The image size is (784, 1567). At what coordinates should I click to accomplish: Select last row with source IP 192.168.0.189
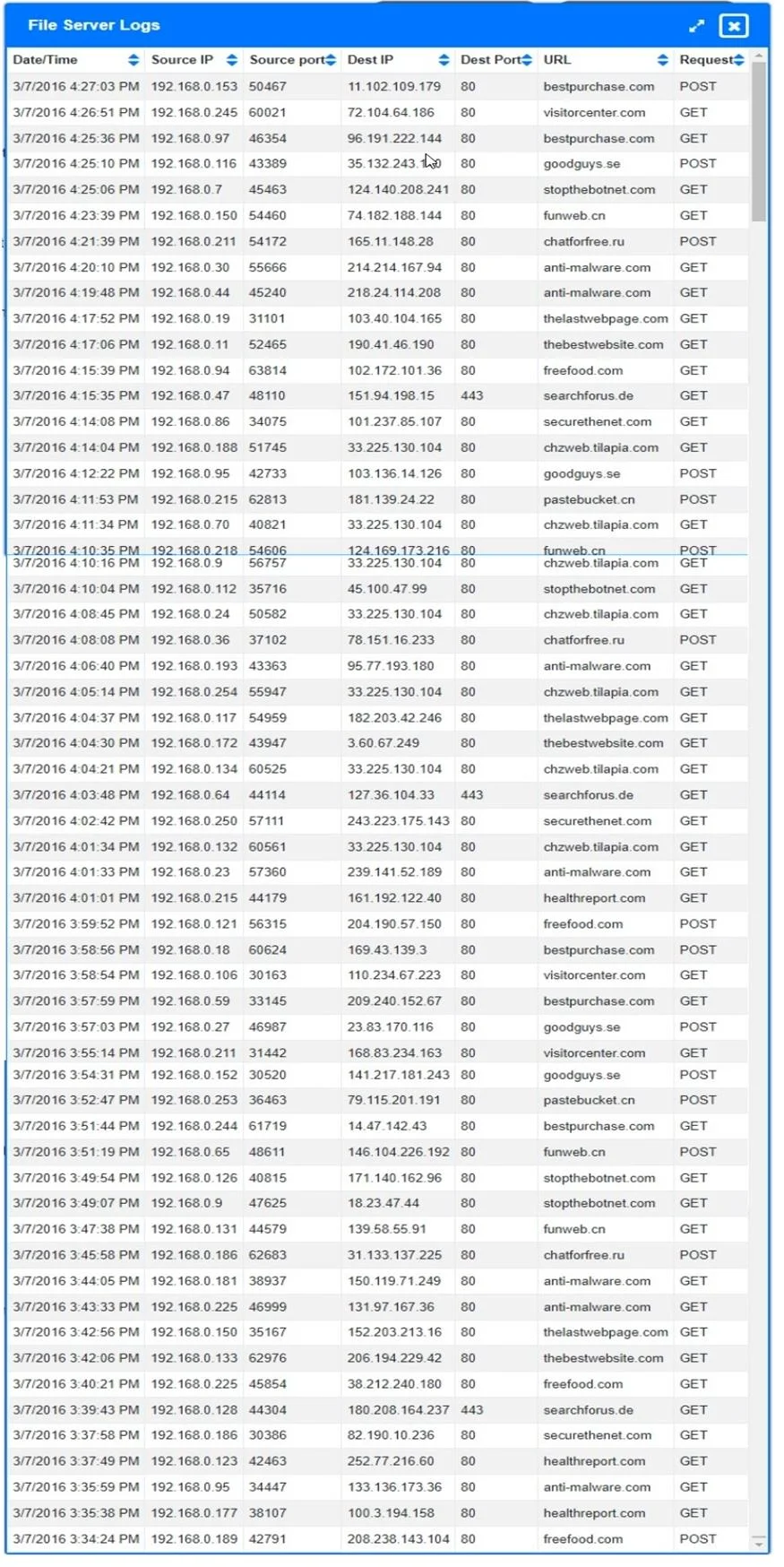(377, 1539)
